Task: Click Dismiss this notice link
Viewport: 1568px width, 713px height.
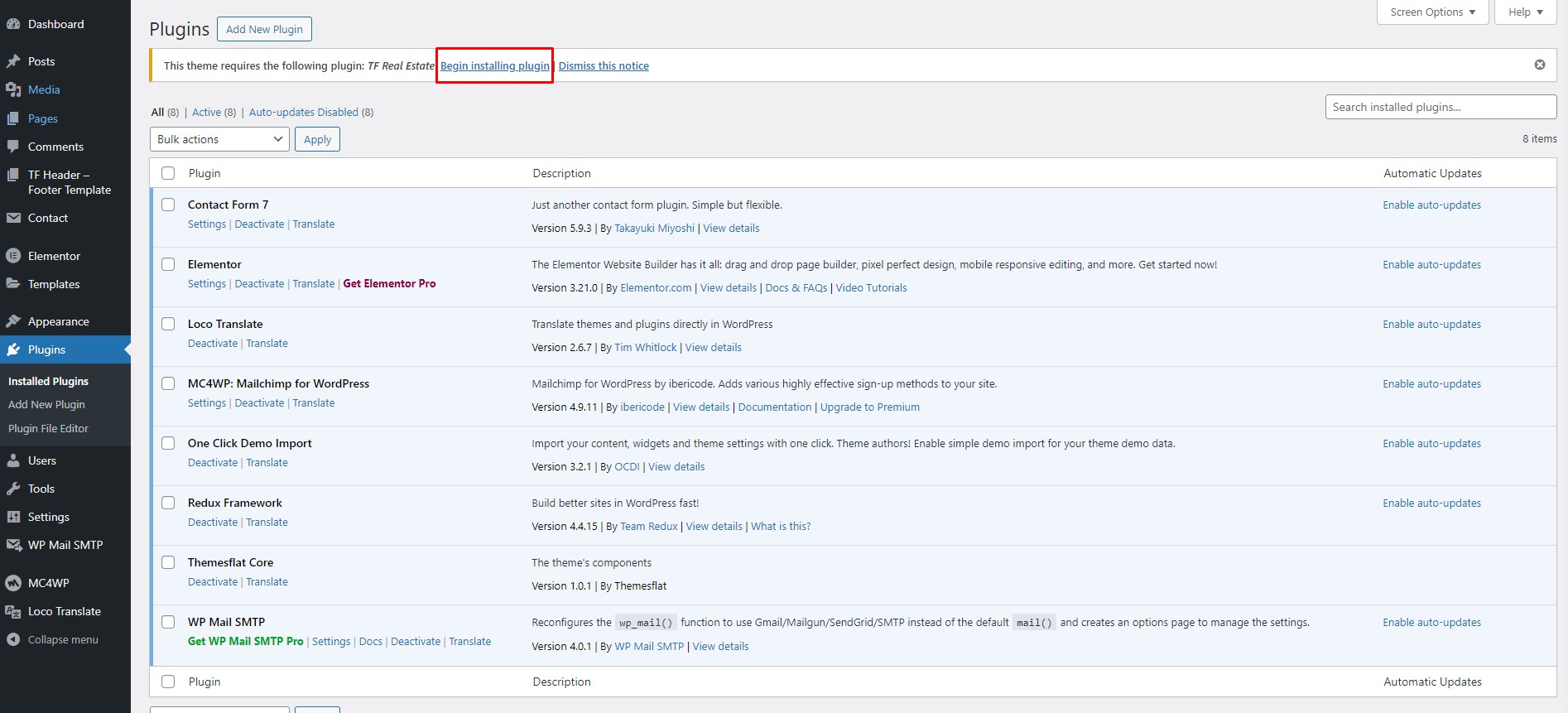Action: tap(604, 65)
